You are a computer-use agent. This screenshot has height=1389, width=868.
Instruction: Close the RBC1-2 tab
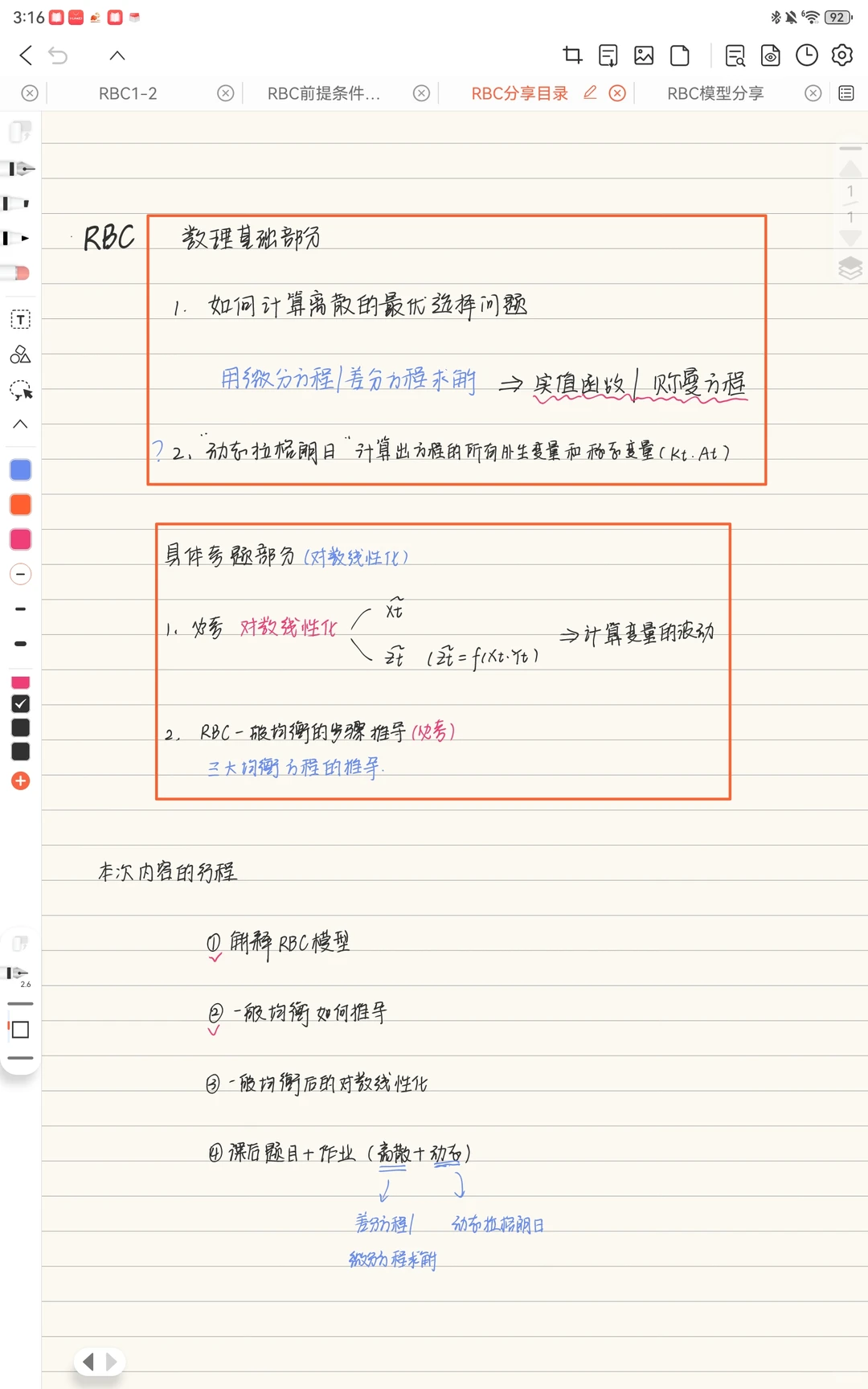click(226, 93)
